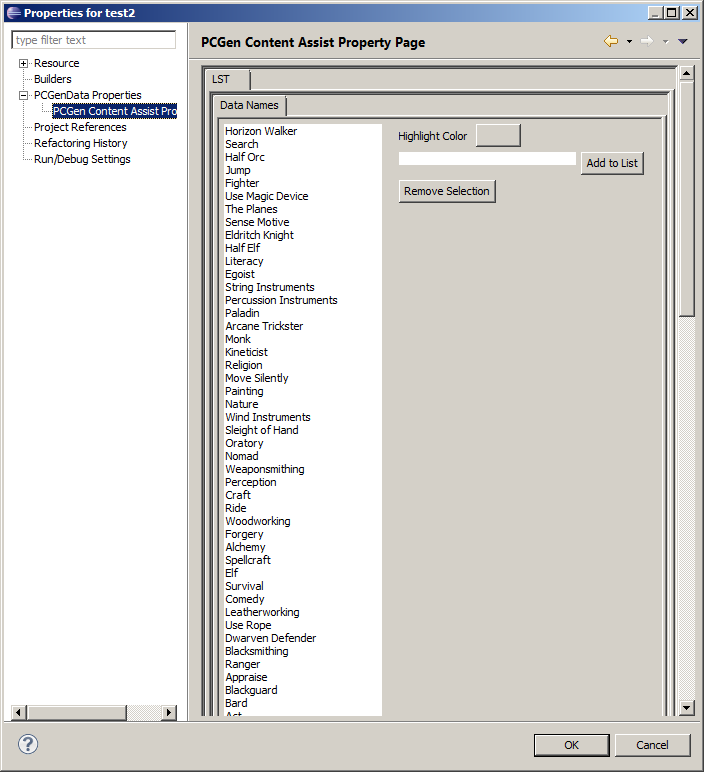Select Monk entry
Image resolution: width=704 pixels, height=772 pixels.
238,339
